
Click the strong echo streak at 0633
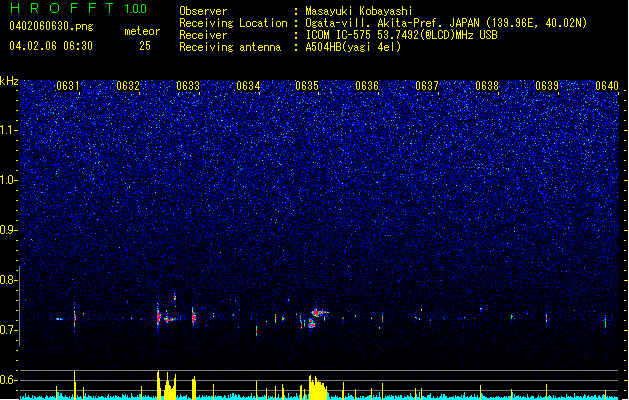pyautogui.click(x=194, y=318)
